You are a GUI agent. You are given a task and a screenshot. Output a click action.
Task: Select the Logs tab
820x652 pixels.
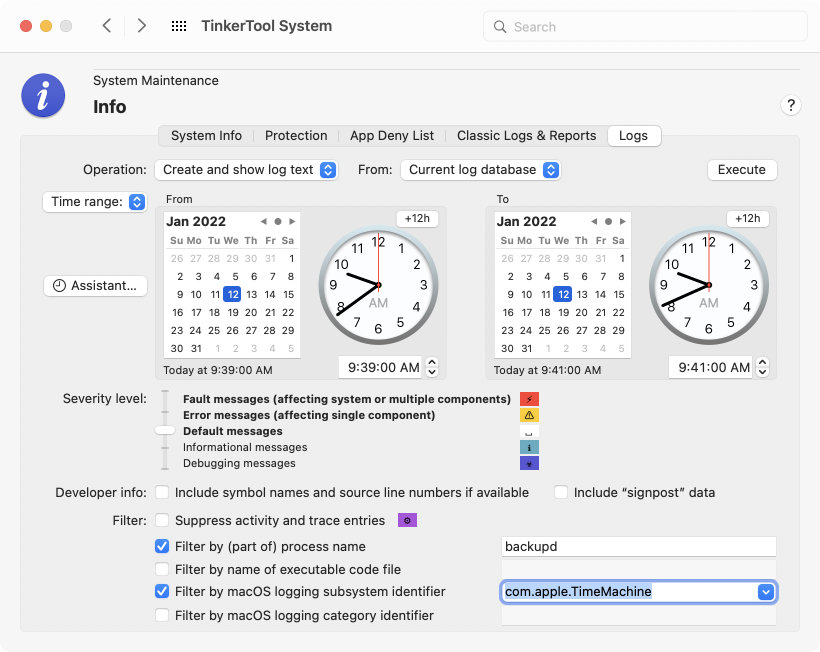(633, 136)
